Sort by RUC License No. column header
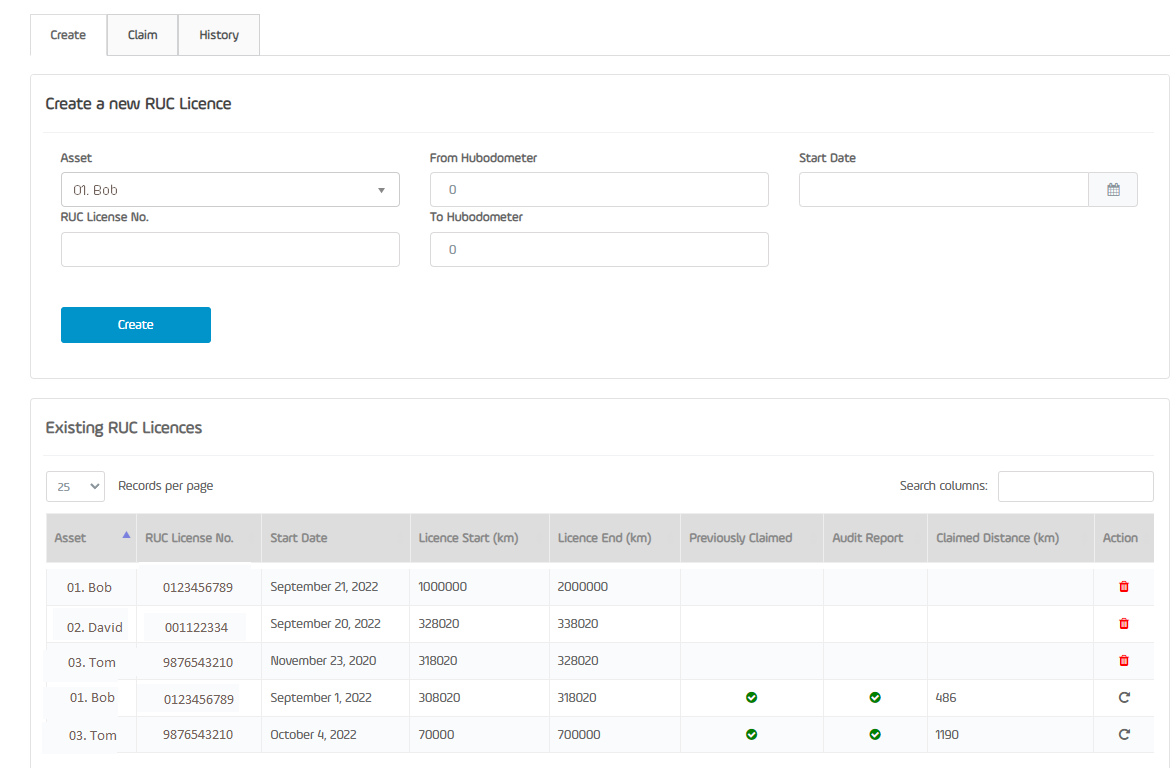Screen dimensions: 1172x768 pyautogui.click(x=199, y=538)
